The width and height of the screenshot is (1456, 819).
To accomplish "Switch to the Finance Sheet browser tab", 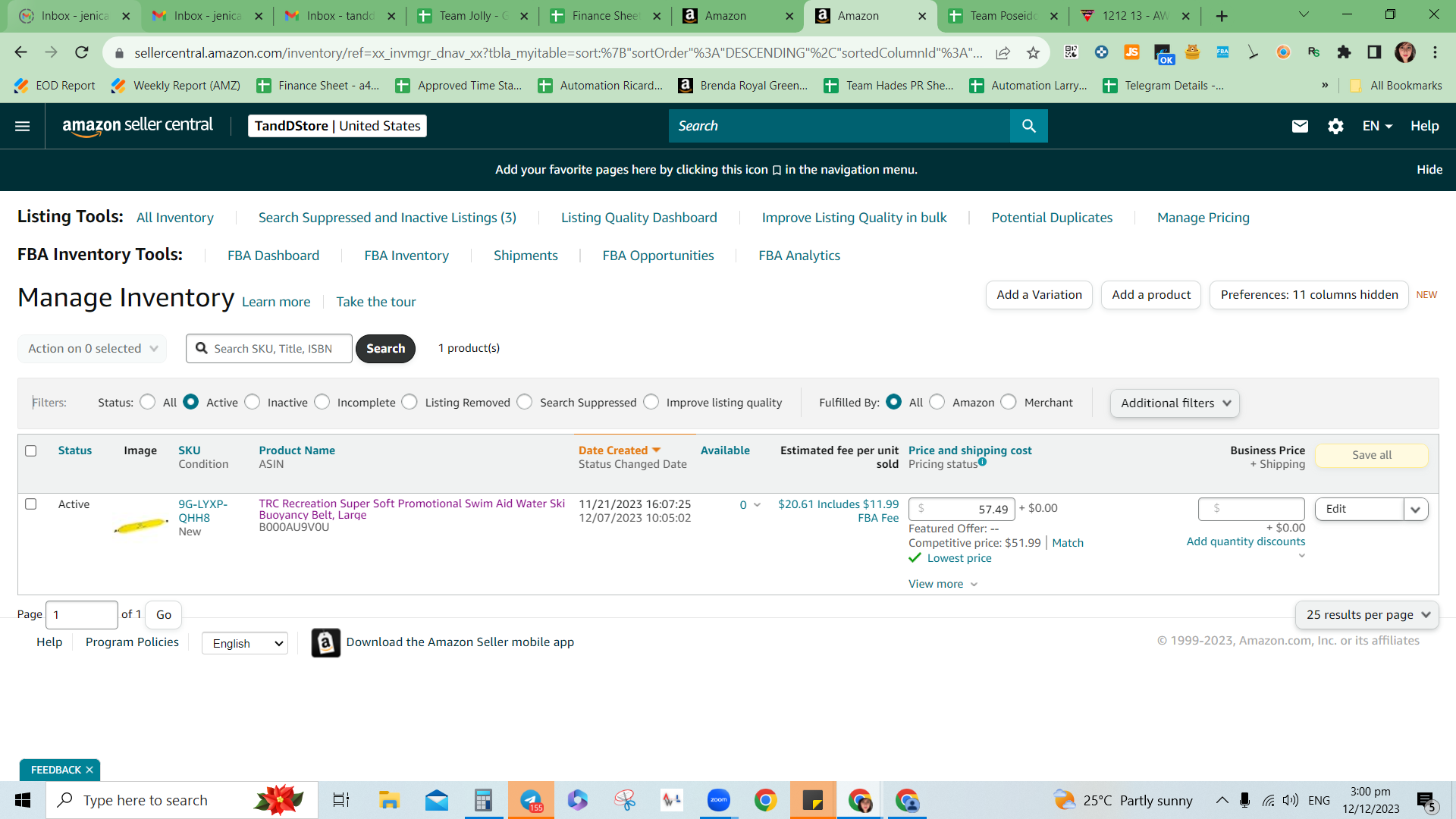I will [604, 16].
